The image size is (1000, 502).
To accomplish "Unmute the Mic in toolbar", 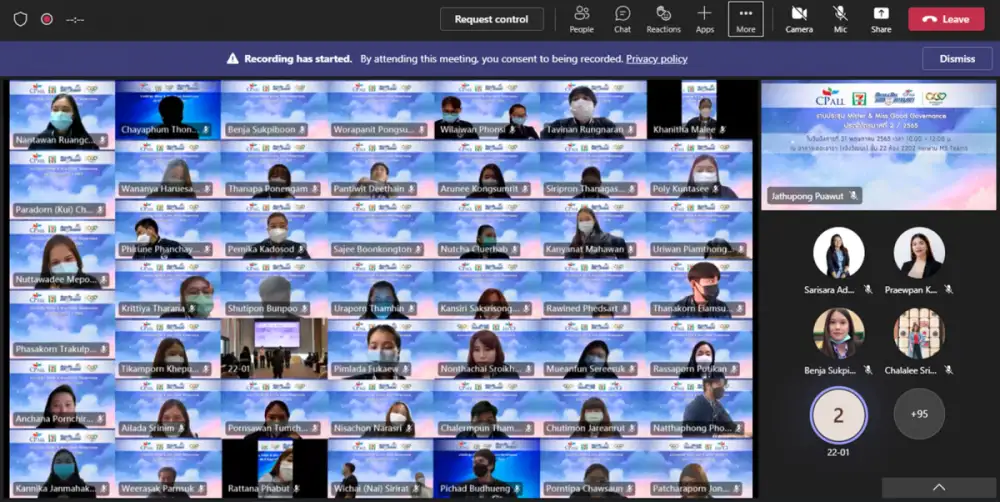I will pos(840,19).
